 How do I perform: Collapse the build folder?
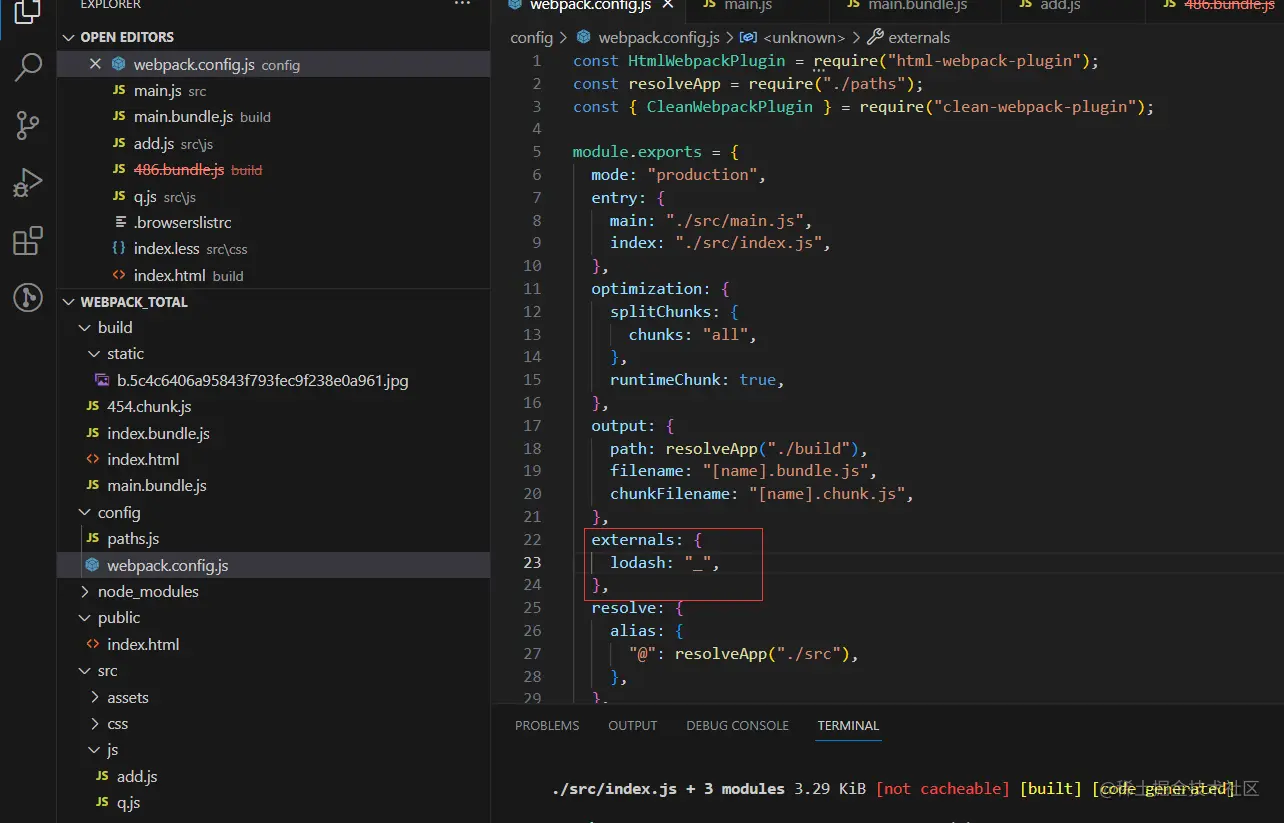(x=85, y=327)
